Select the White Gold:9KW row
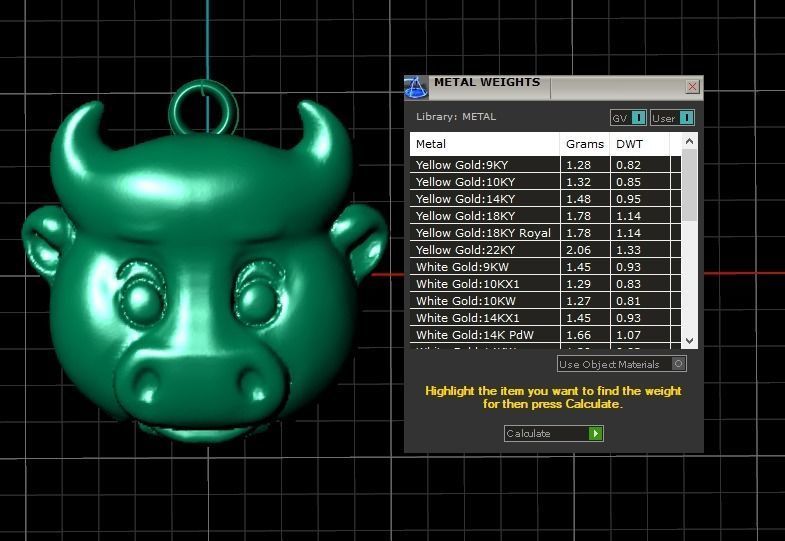 tap(484, 267)
